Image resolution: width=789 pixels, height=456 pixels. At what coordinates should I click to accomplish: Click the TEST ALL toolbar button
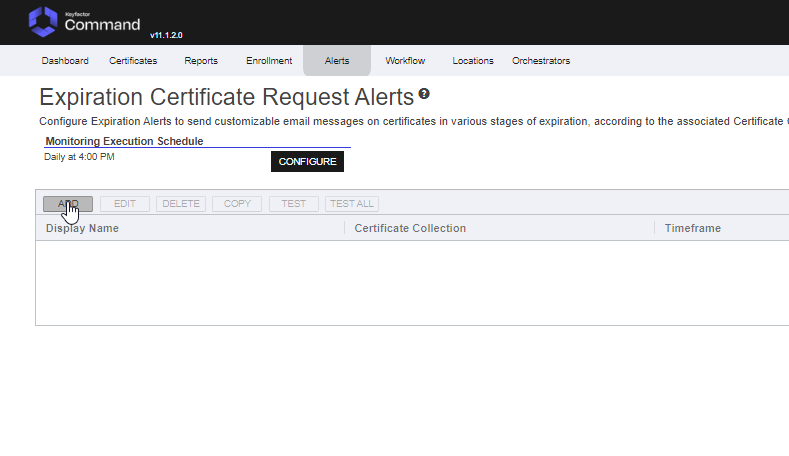click(x=352, y=204)
